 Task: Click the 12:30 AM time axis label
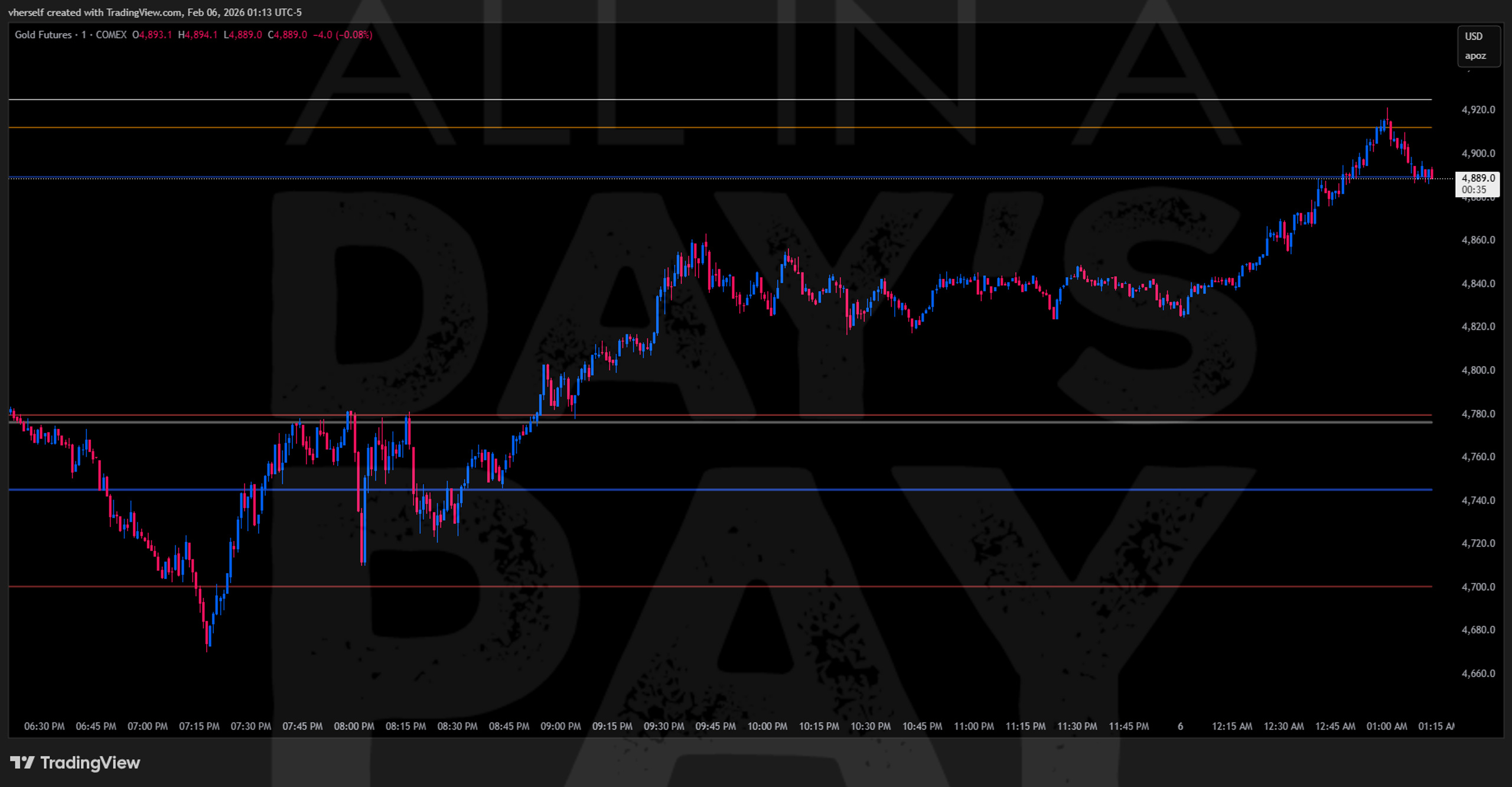(1283, 726)
